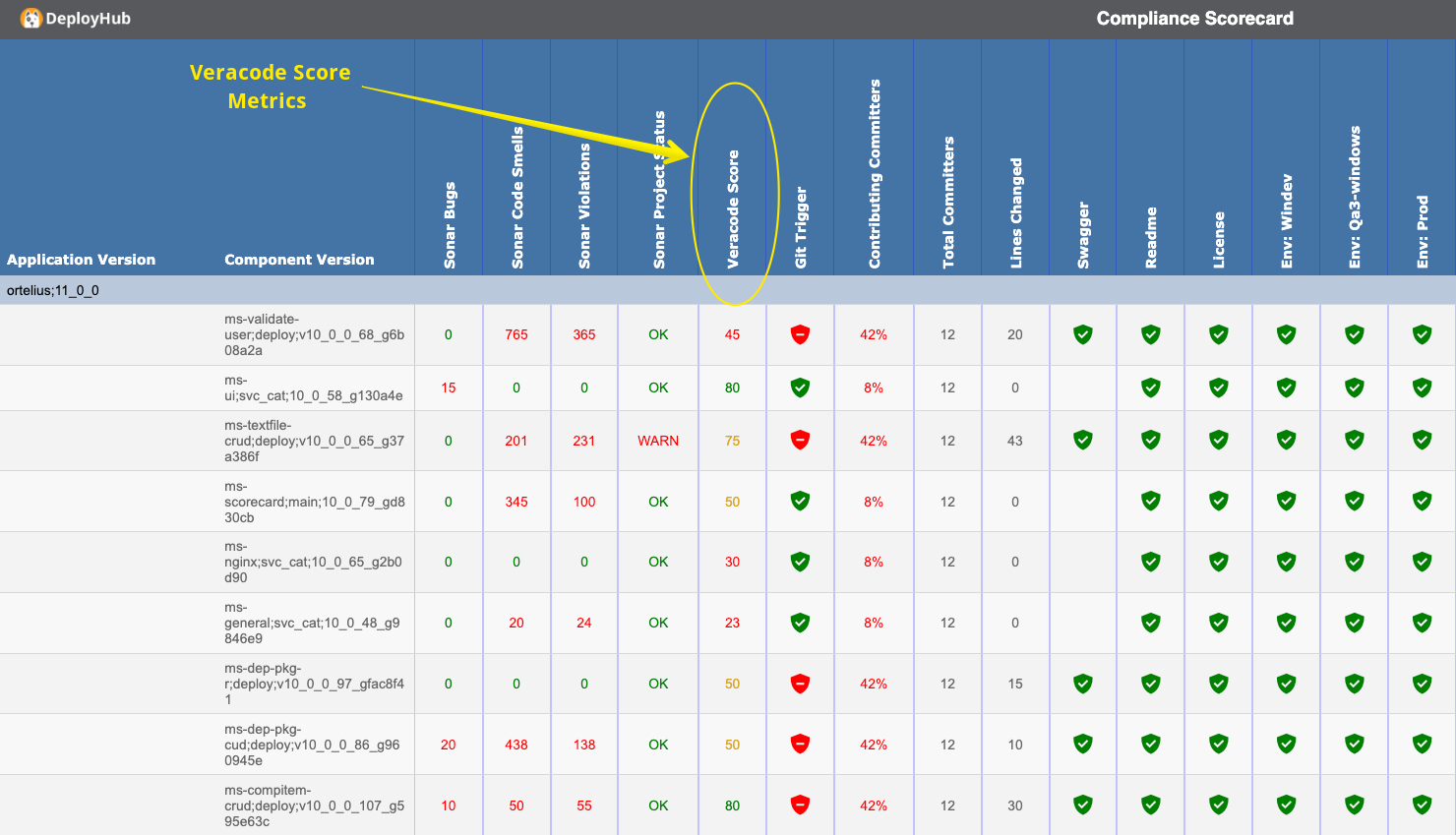Select the ortelius;11_0_0 application row
The width and height of the screenshot is (1456, 835).
tap(728, 290)
